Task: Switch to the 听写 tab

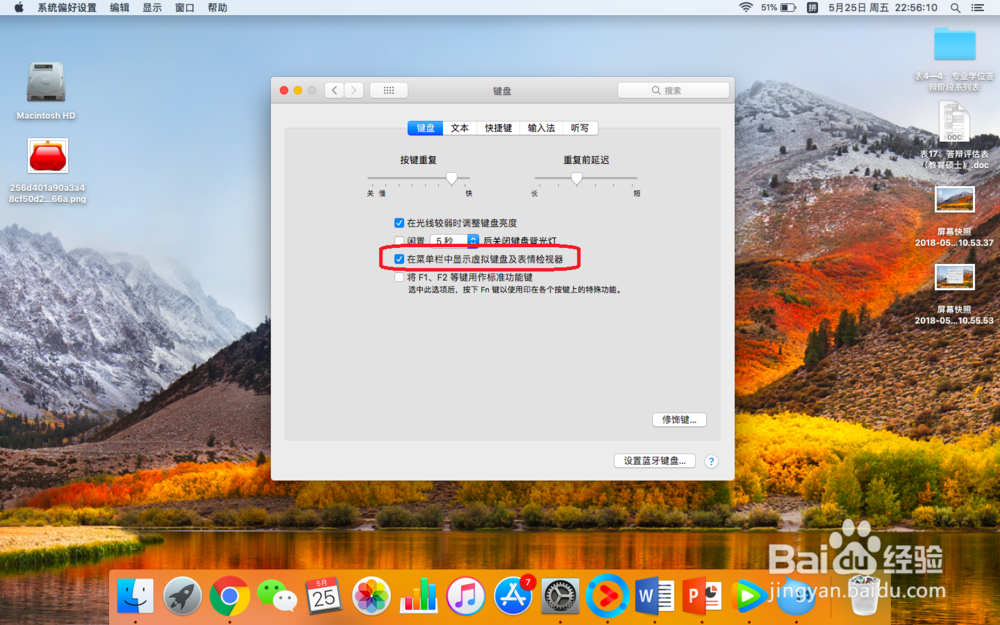Action: pos(580,128)
